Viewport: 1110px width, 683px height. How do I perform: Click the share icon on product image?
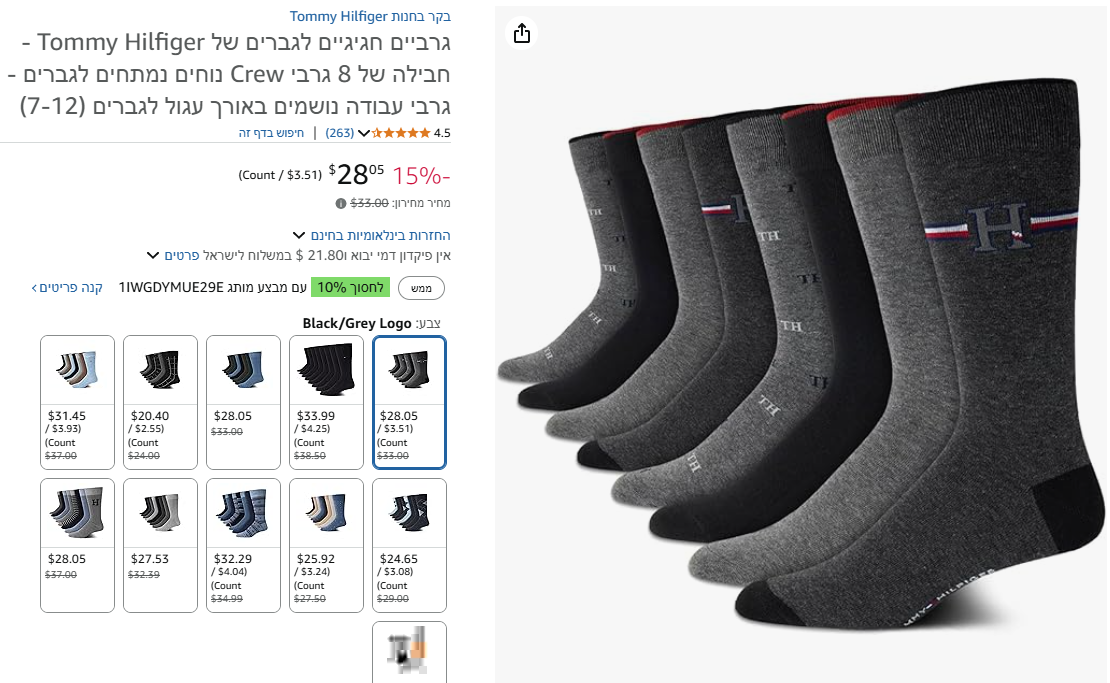tap(522, 33)
